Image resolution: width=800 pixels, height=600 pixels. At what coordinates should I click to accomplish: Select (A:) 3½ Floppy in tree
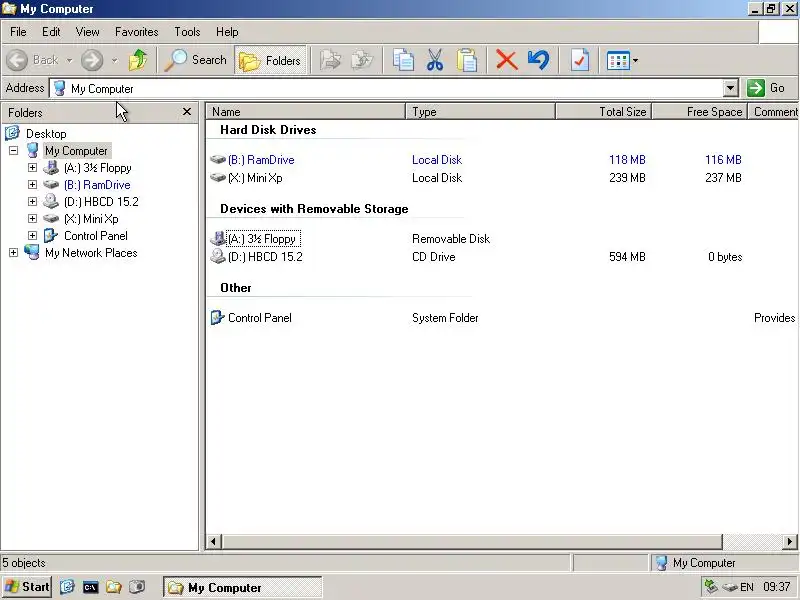click(x=97, y=168)
